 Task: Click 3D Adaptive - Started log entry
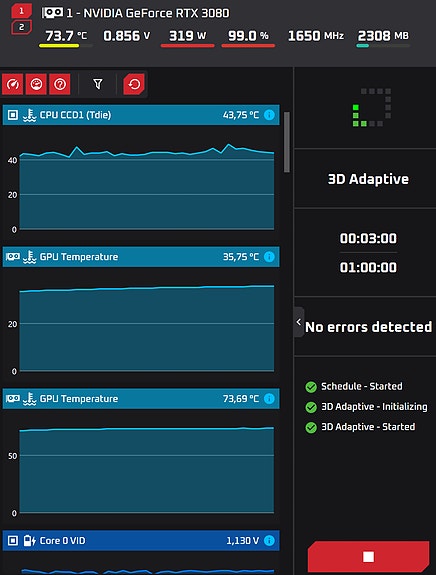(368, 427)
